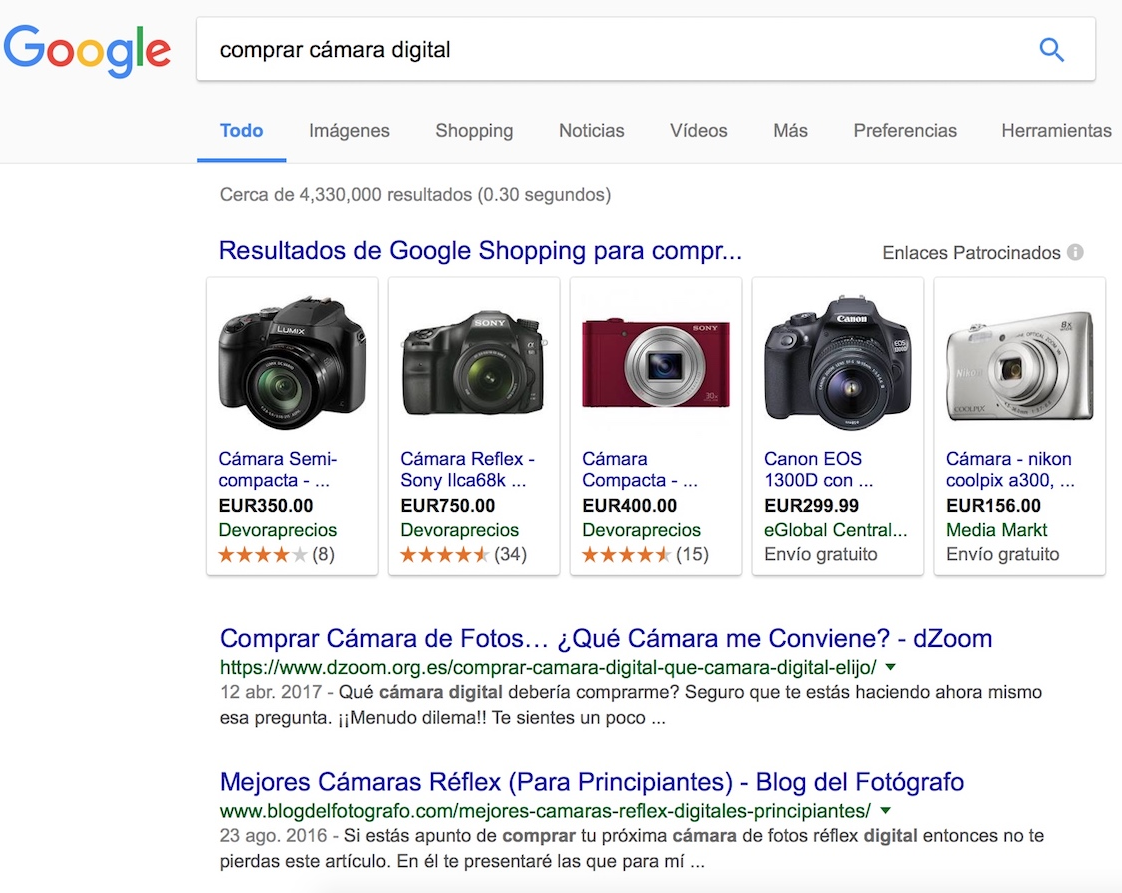The width and height of the screenshot is (1122, 893).
Task: Click the 12 abr. 2017 dZoom snippet date
Action: pos(270,693)
